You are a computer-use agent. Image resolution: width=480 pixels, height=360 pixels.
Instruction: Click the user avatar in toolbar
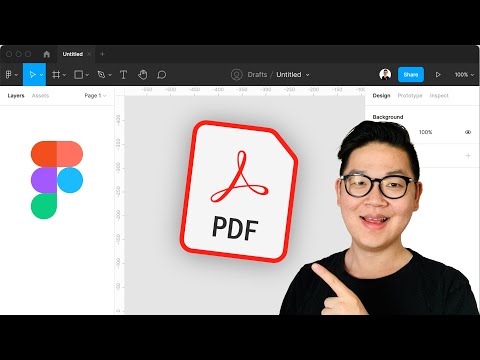pyautogui.click(x=385, y=74)
